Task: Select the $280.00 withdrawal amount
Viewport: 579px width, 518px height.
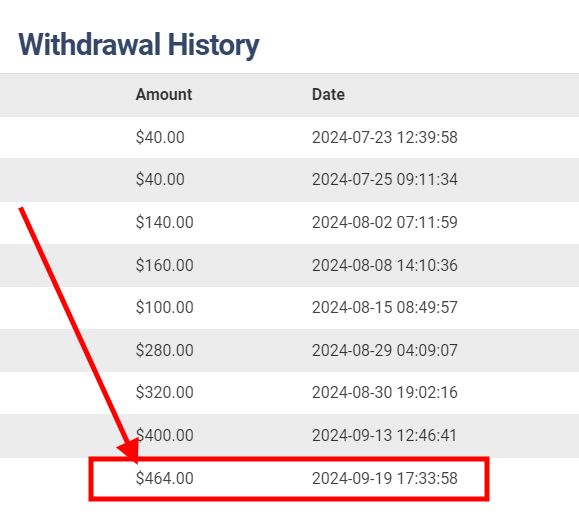Action: (x=164, y=350)
